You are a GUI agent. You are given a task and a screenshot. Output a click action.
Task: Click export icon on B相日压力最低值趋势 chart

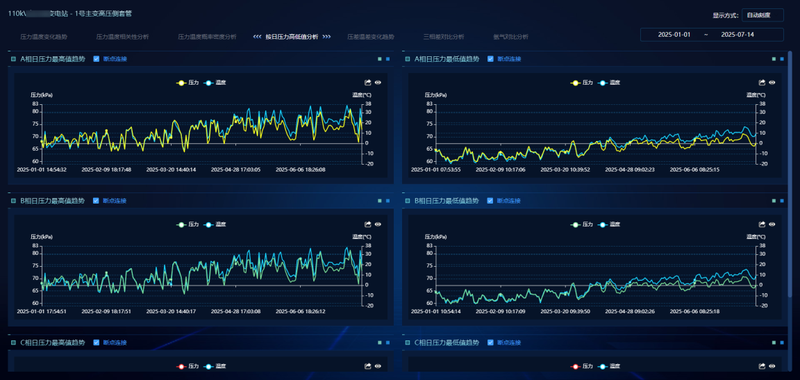[x=762, y=224]
